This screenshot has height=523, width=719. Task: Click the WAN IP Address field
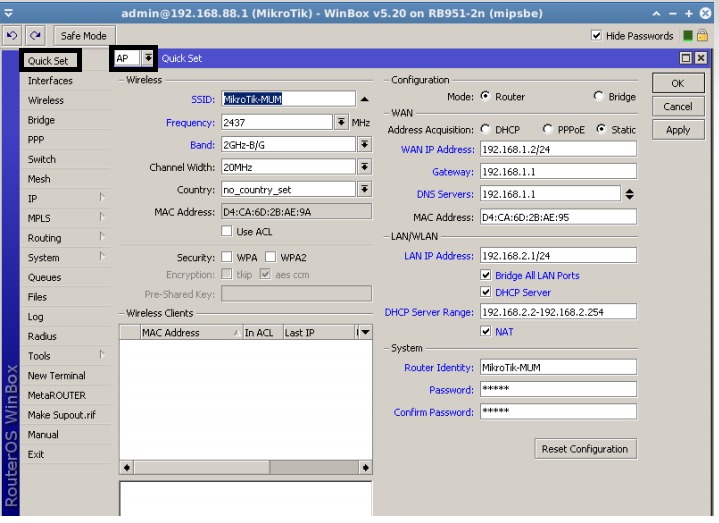(558, 149)
